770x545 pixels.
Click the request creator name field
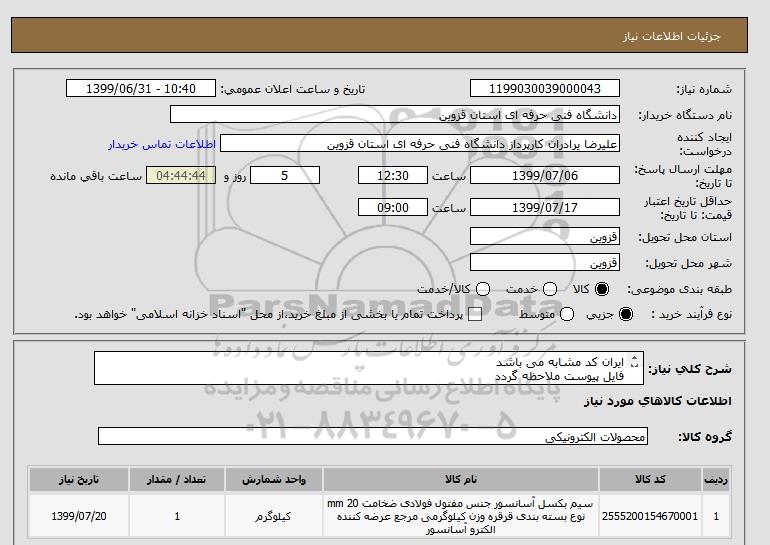420,144
